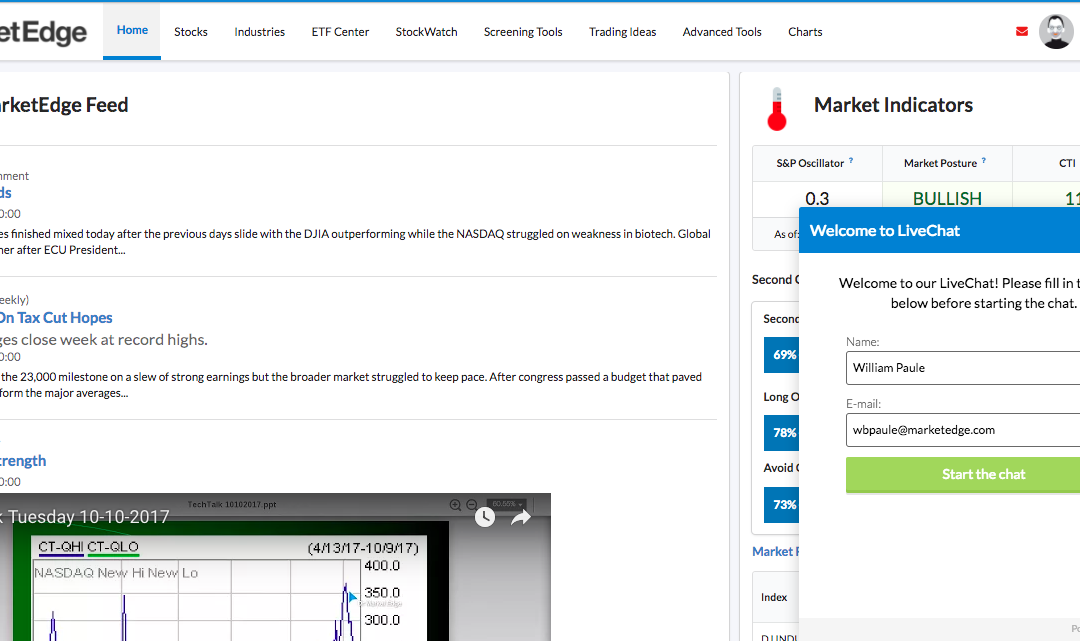1080x641 pixels.
Task: Open the Industries menu
Action: (x=260, y=32)
